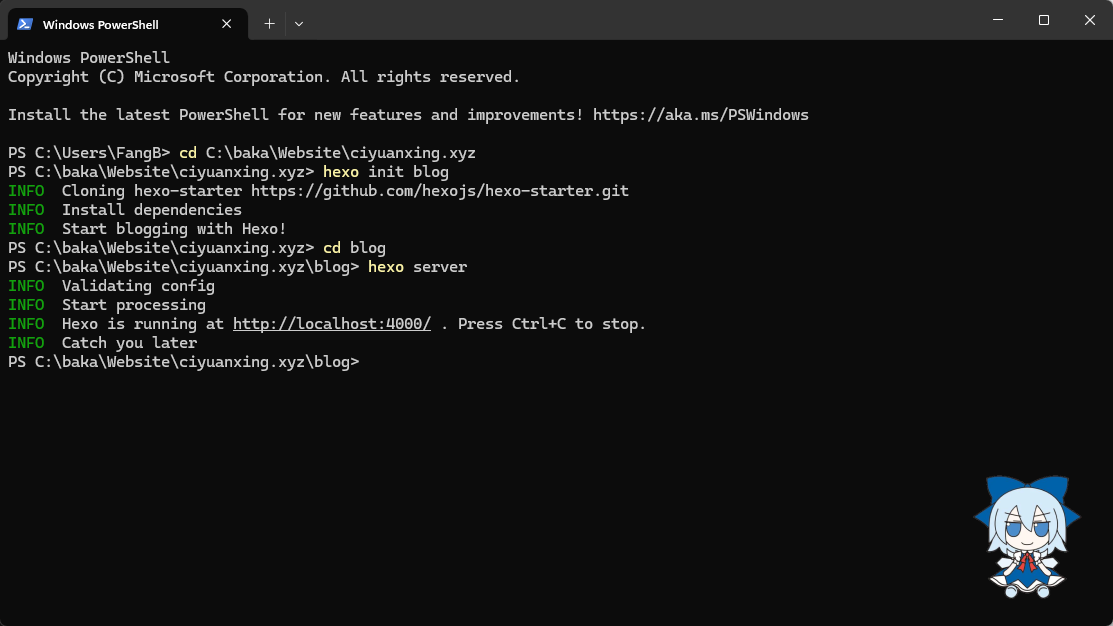Click the hexo-starter GitHub repository URL
Image resolution: width=1113 pixels, height=626 pixels.
point(440,191)
